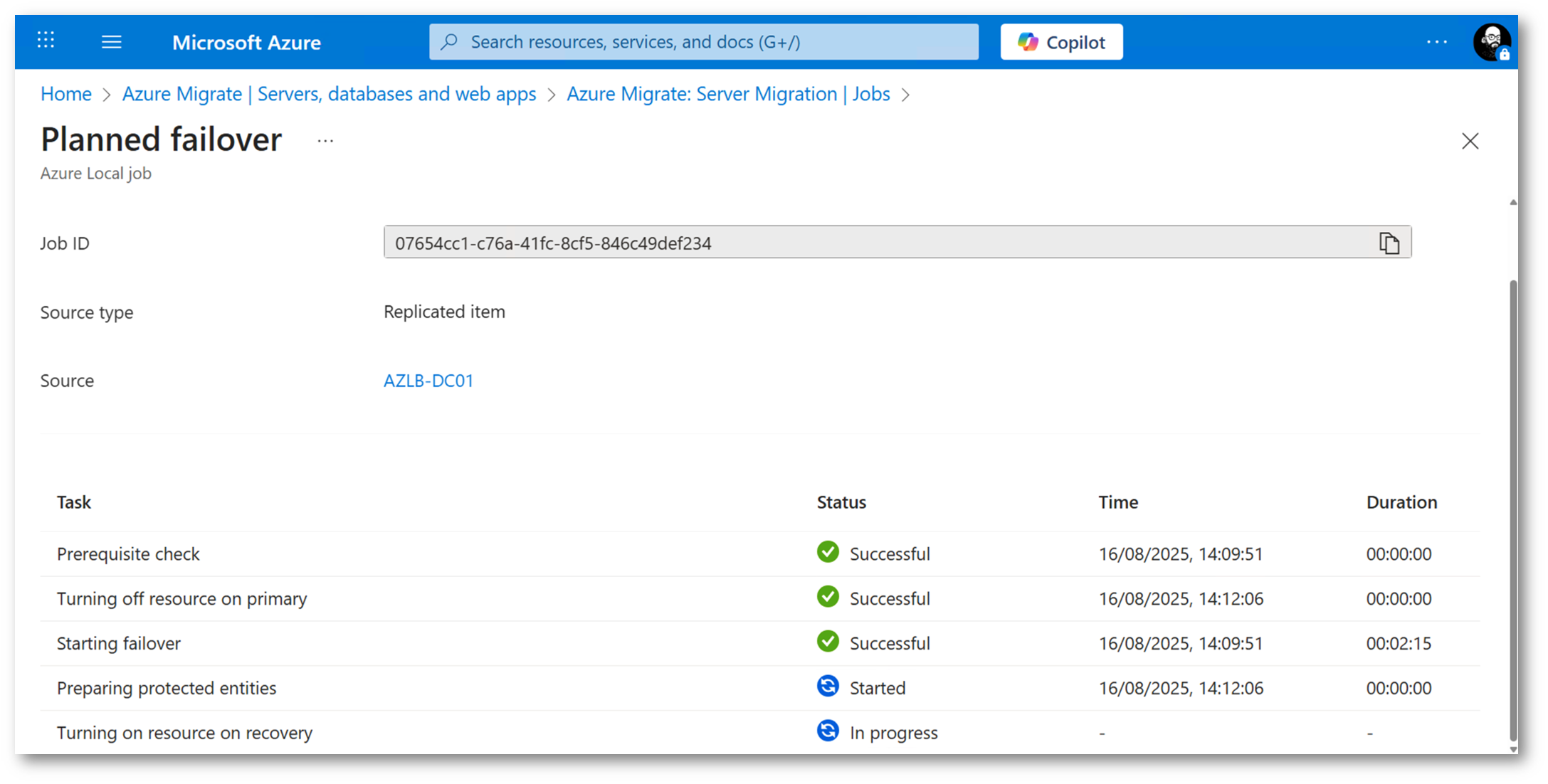Click the Duration column header

point(1401,502)
